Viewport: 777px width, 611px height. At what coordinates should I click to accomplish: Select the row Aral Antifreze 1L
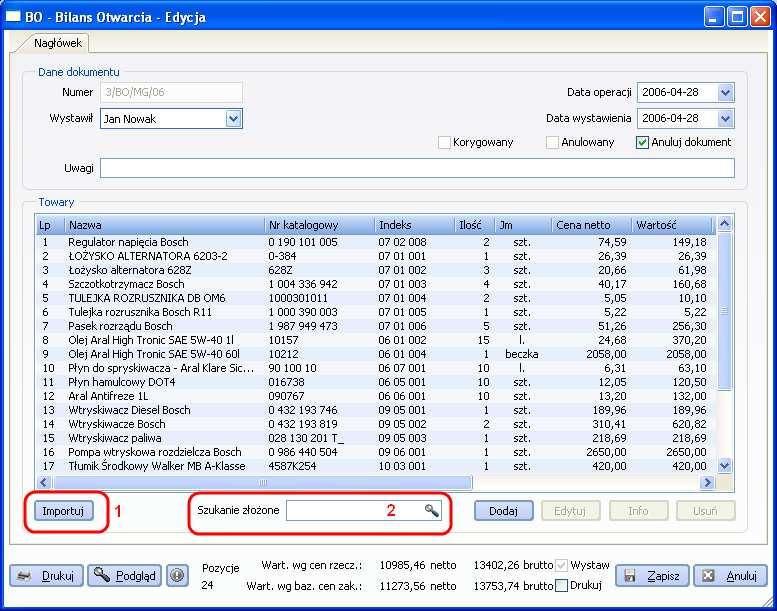(376, 396)
